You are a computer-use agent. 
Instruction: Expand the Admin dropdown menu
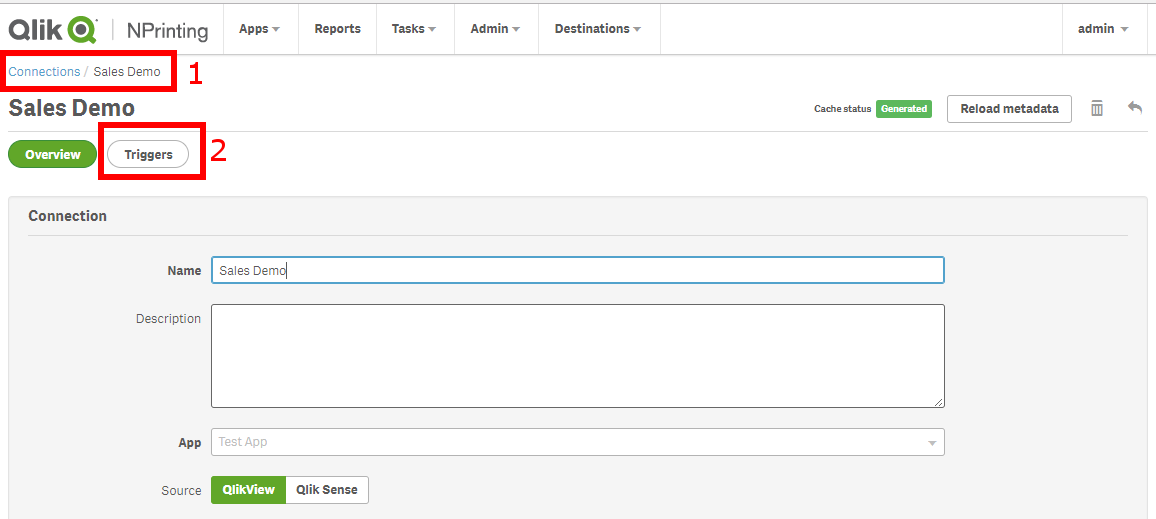pyautogui.click(x=495, y=29)
